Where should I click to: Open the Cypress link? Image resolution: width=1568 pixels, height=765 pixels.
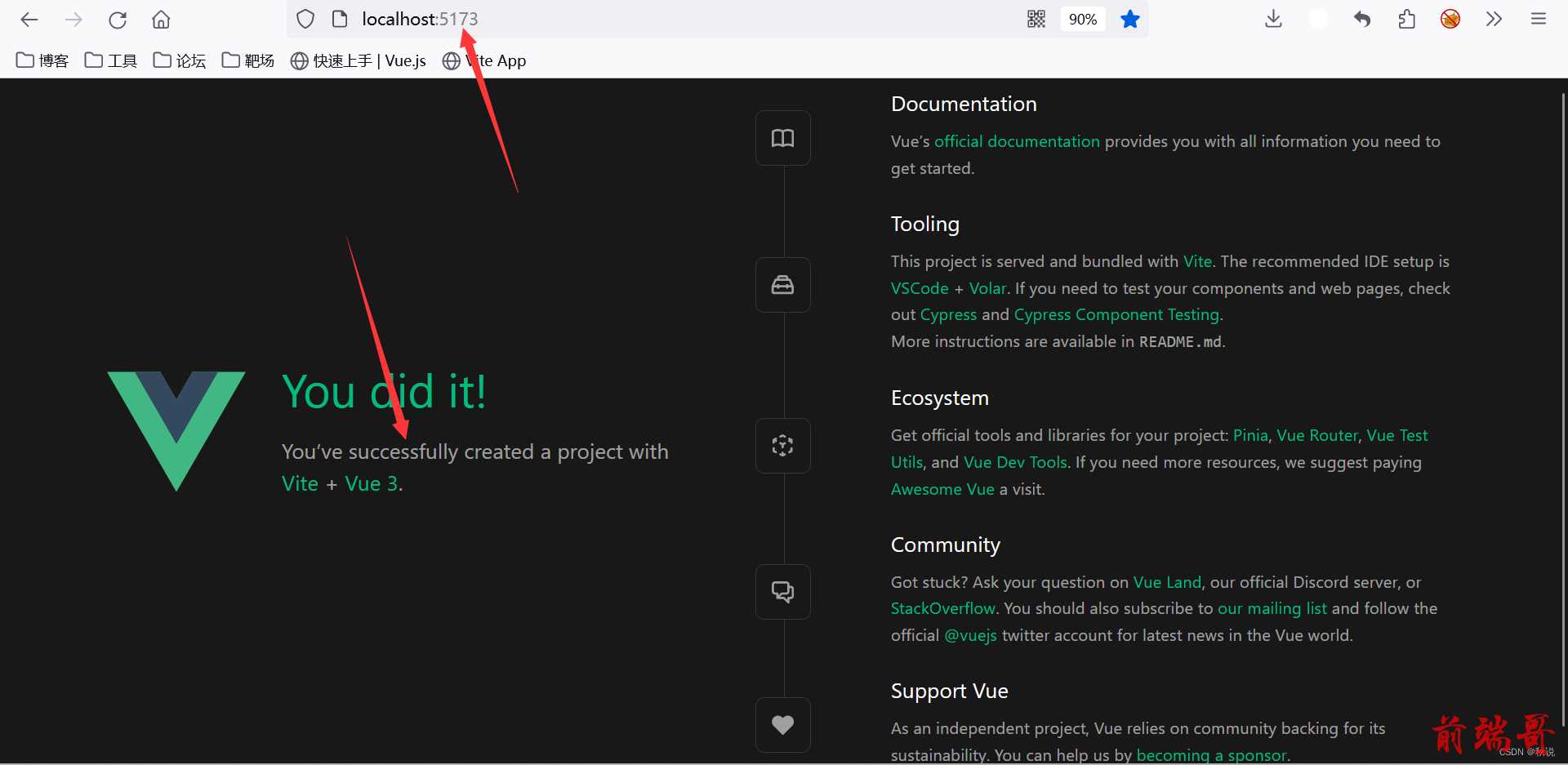(948, 314)
